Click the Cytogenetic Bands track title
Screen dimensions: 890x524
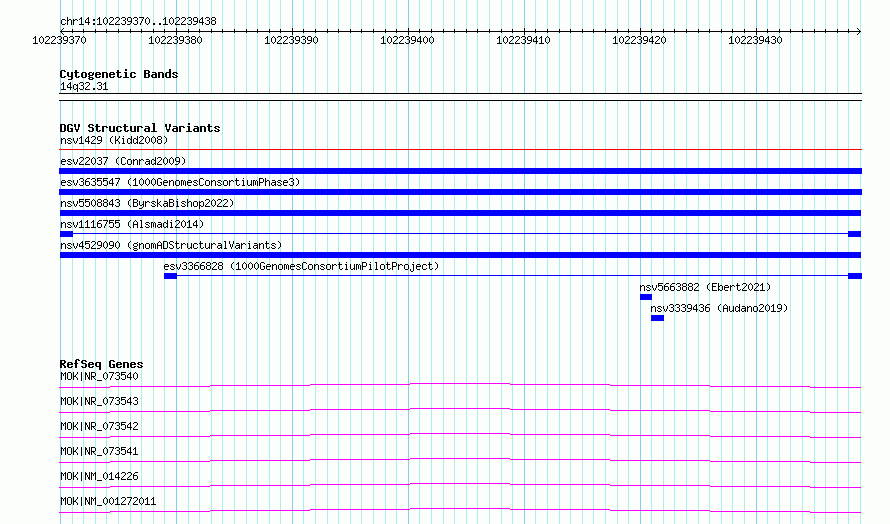pos(119,74)
